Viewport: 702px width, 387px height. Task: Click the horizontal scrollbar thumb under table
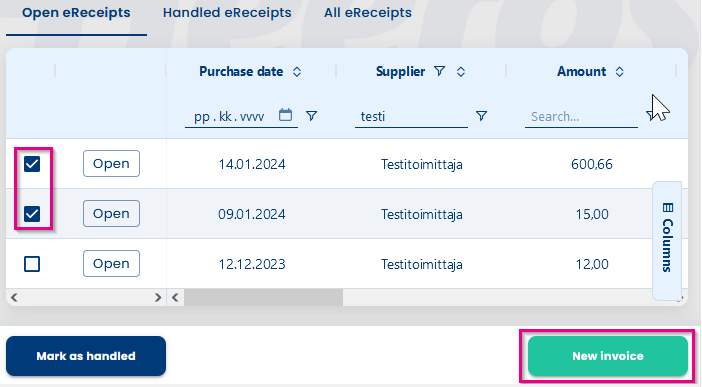(x=264, y=297)
